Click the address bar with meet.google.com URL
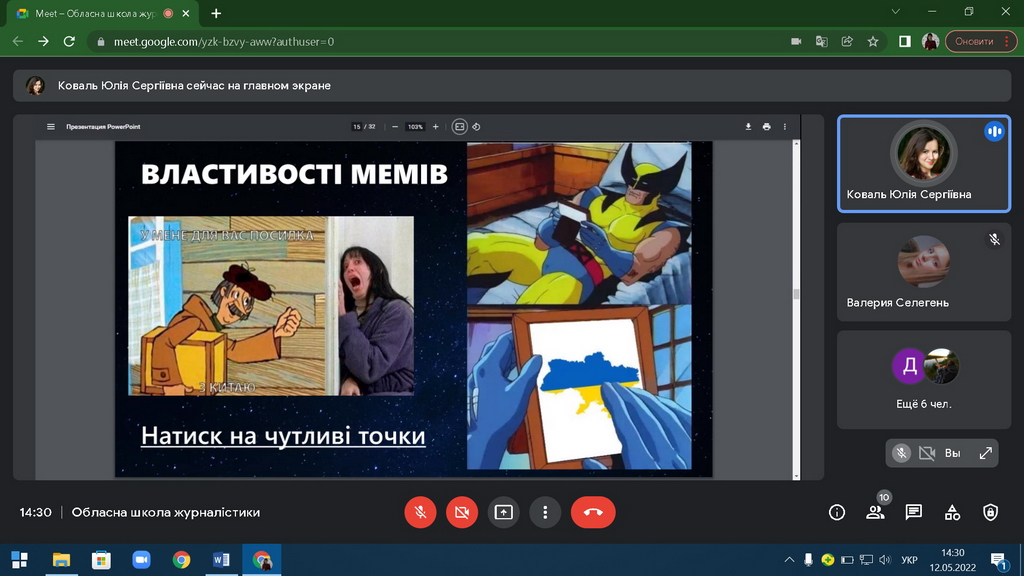1024x576 pixels. [x=431, y=42]
